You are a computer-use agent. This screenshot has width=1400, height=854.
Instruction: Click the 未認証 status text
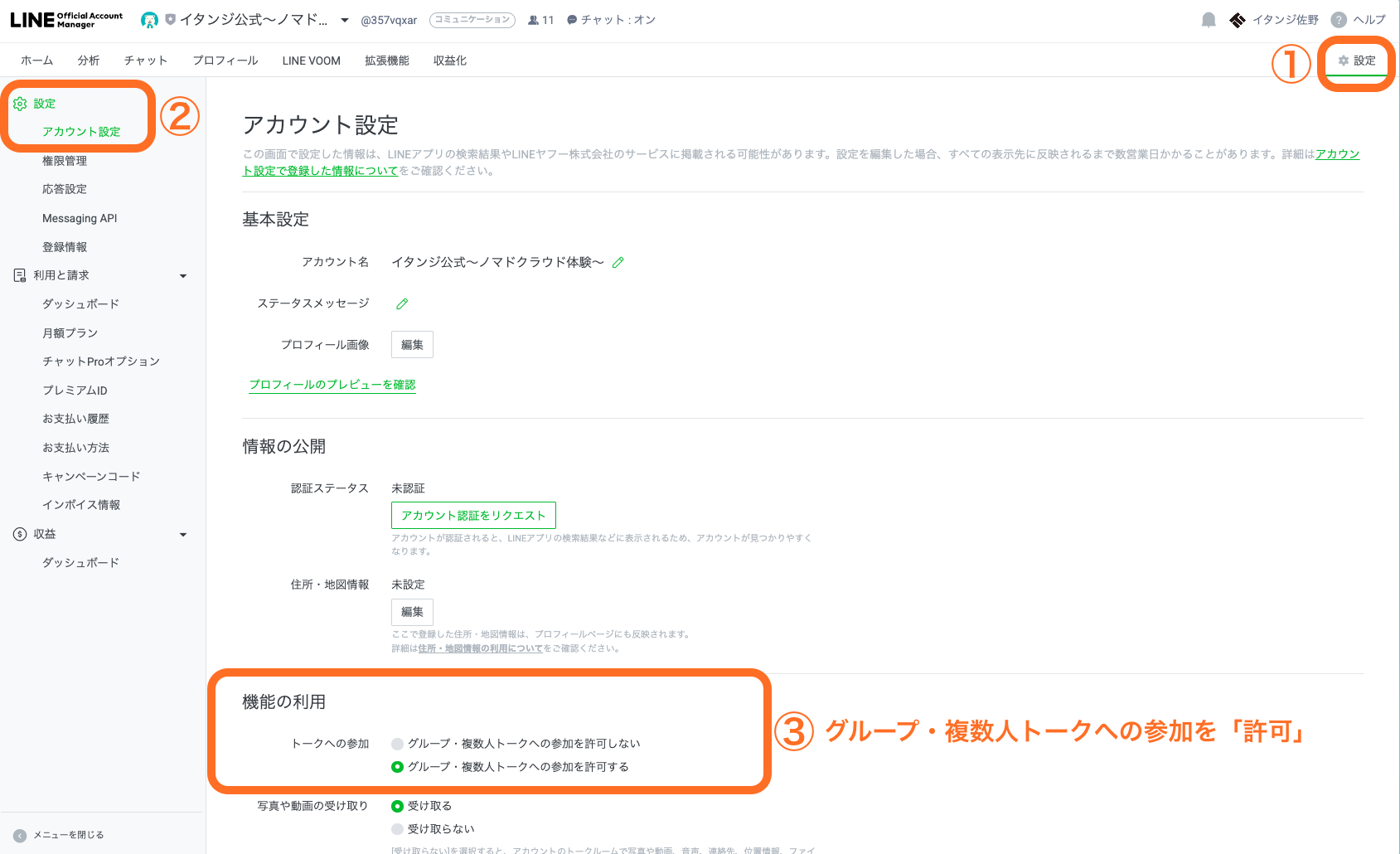click(x=408, y=488)
